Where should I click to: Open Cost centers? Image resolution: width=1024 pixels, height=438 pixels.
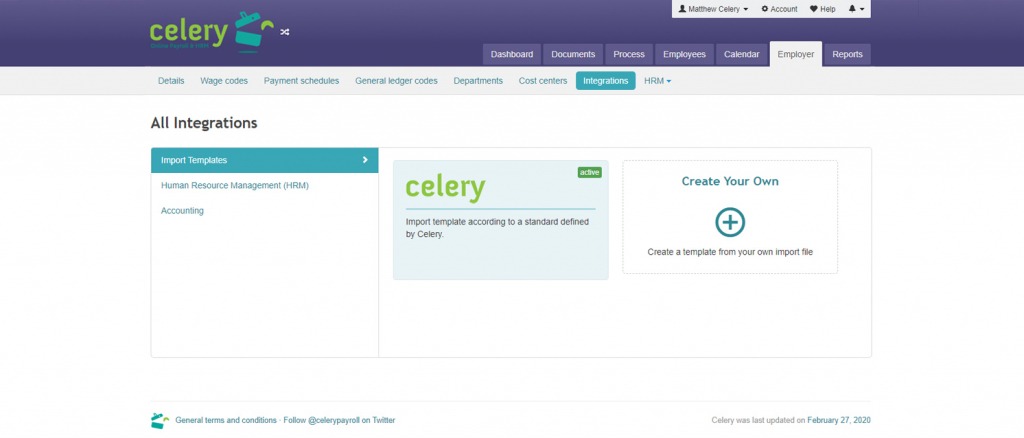[543, 81]
